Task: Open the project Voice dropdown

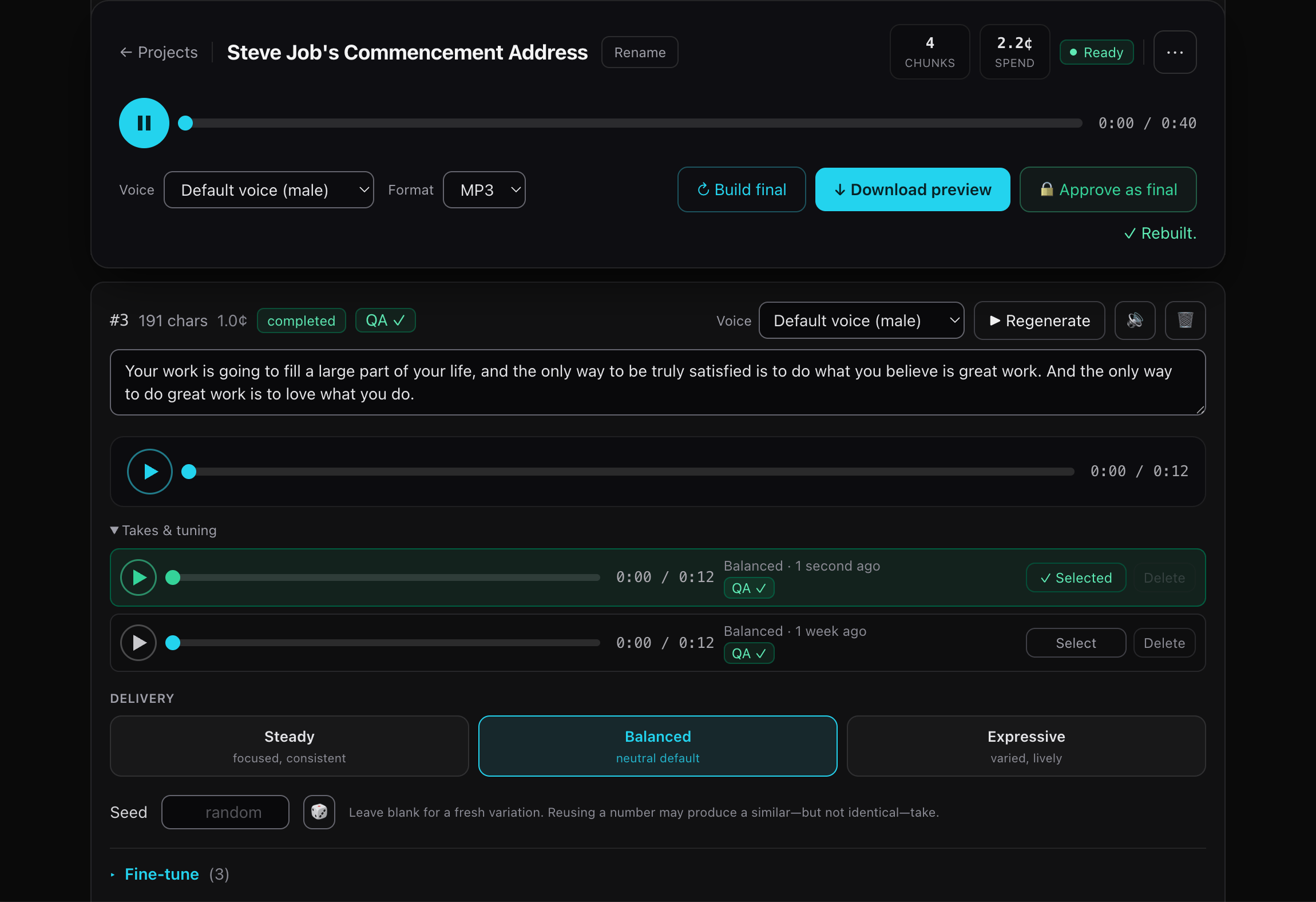Action: (269, 190)
